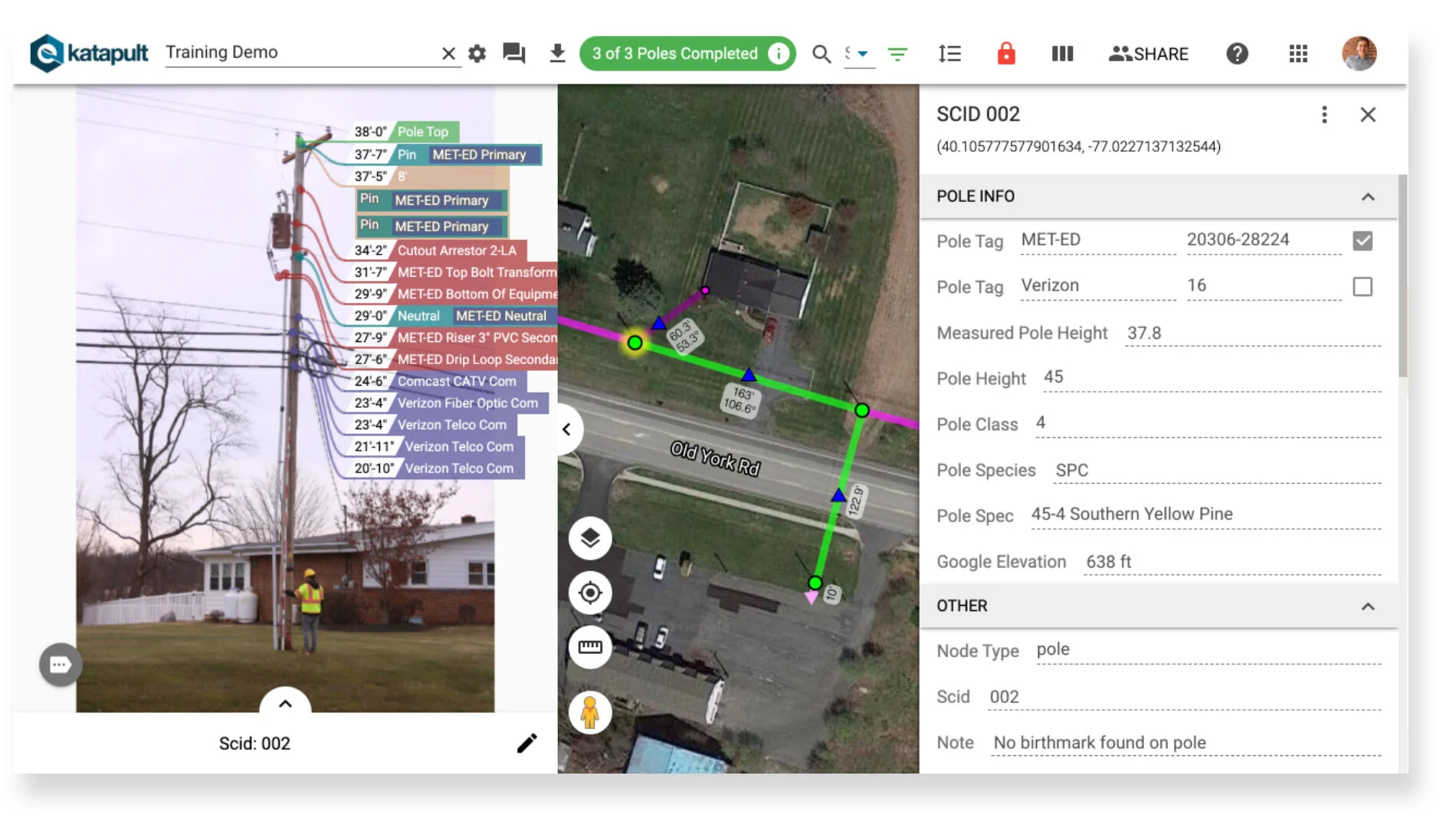The height and width of the screenshot is (828, 1456).
Task: Collapse the OTHER section
Action: coord(1368,606)
